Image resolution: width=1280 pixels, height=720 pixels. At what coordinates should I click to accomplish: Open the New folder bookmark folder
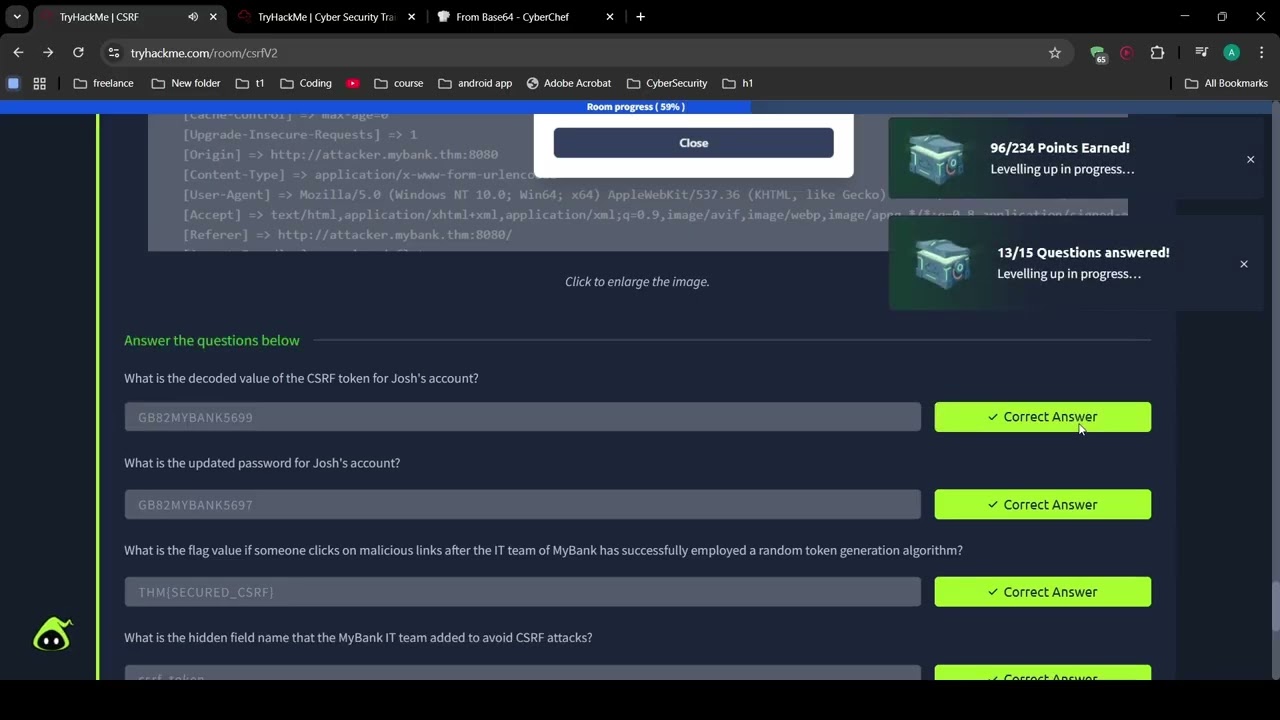[x=186, y=83]
